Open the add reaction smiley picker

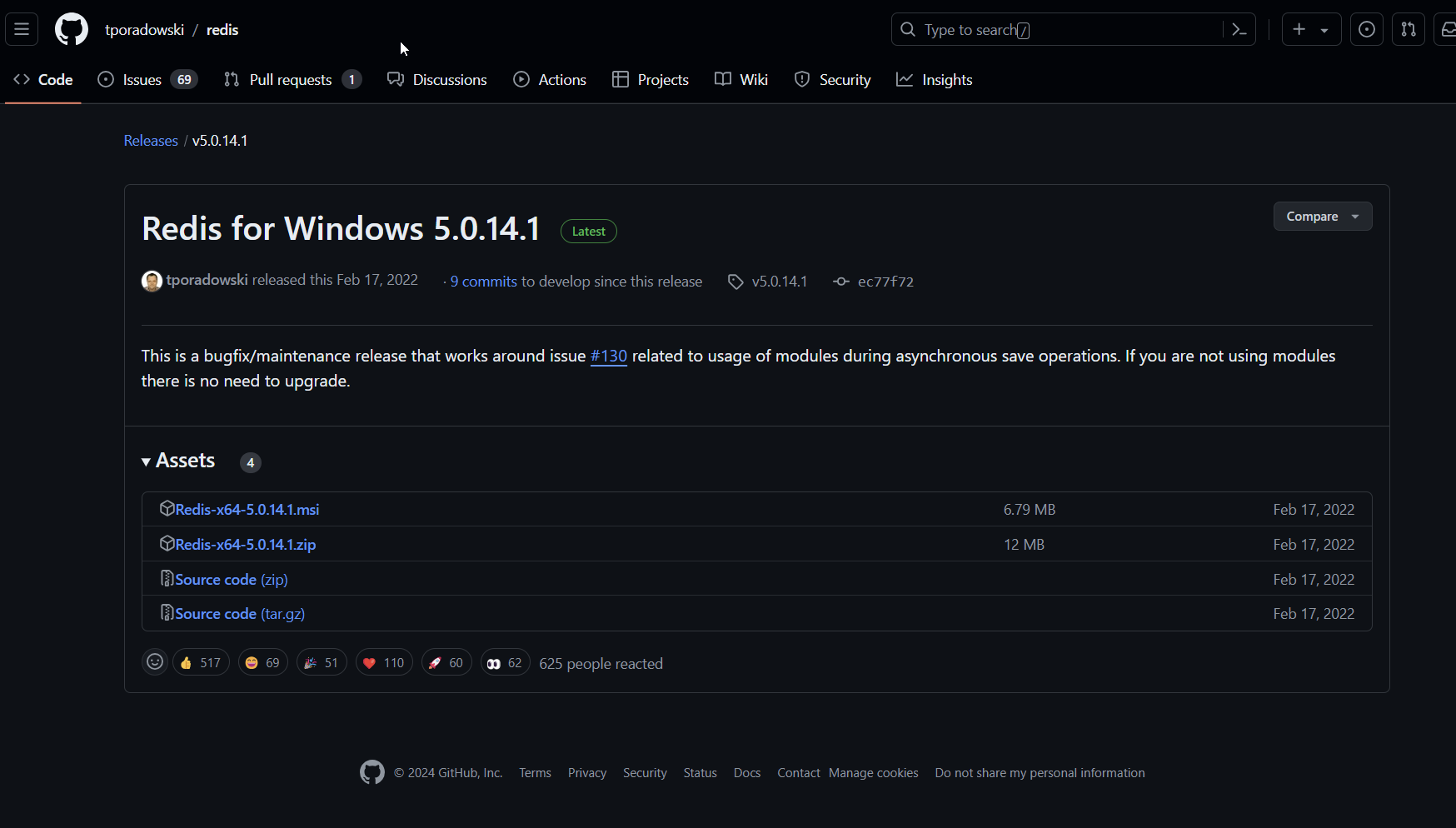click(155, 662)
